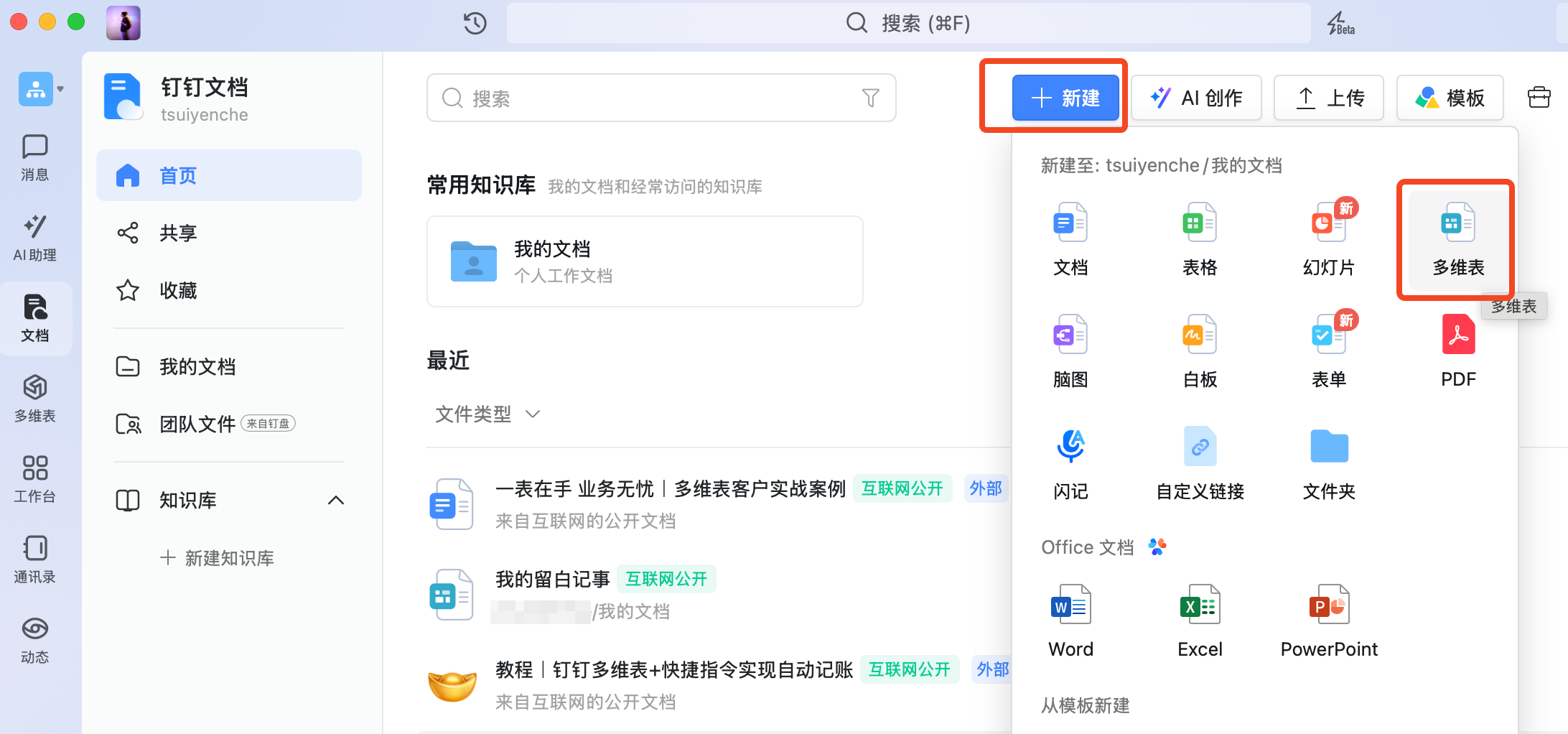Focus the 钉钉文档 search field
Screen dimensions: 1568x734
click(661, 98)
